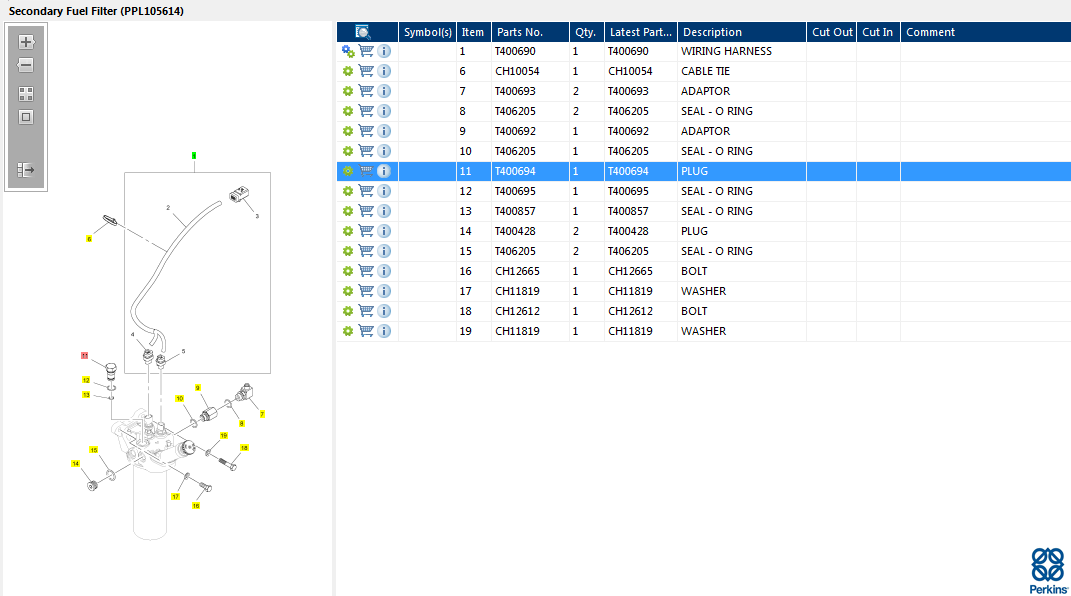Click the single square fit-view icon
This screenshot has height=596, width=1071.
tap(26, 117)
